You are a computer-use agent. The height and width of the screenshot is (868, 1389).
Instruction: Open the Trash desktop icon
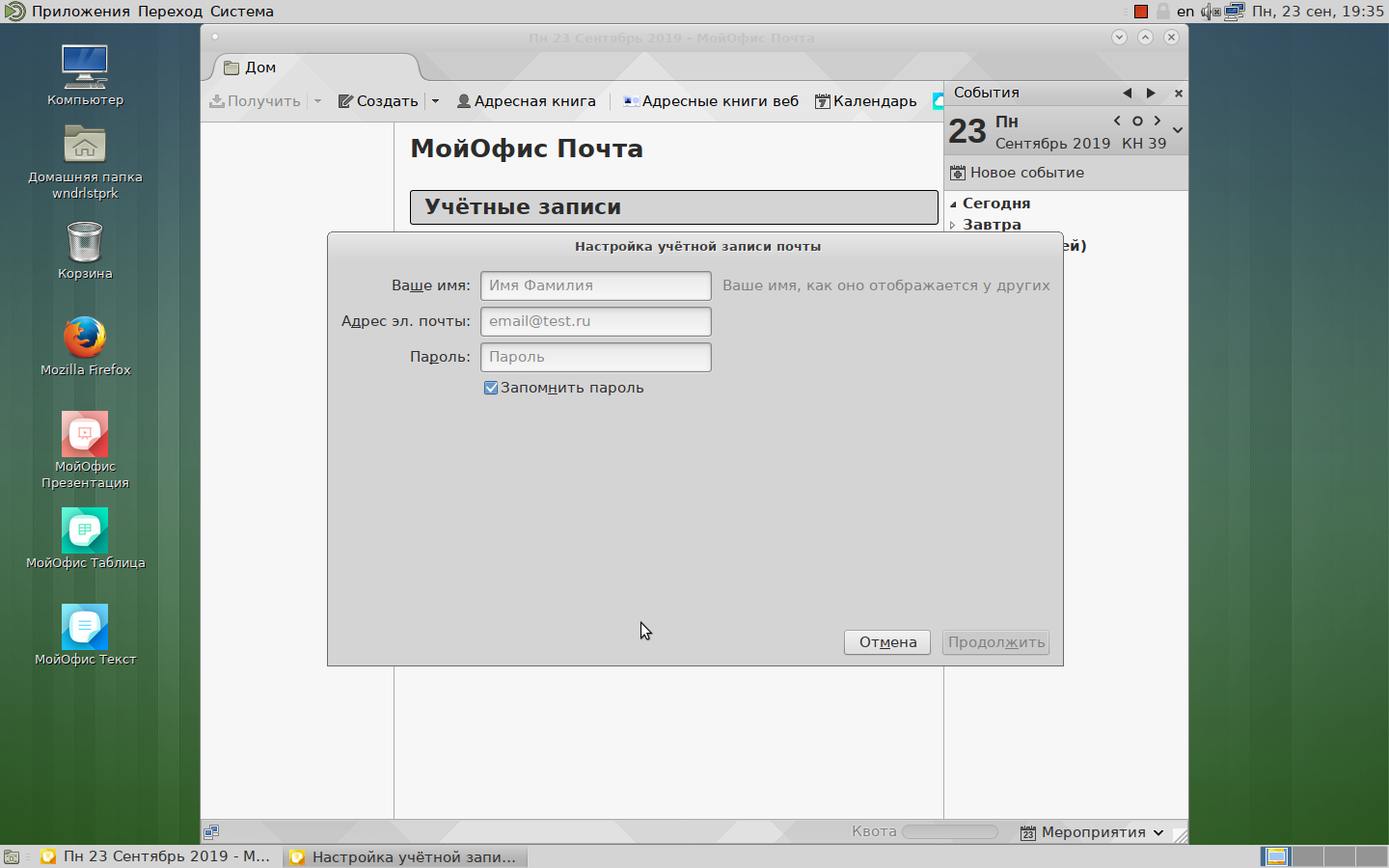coord(85,251)
